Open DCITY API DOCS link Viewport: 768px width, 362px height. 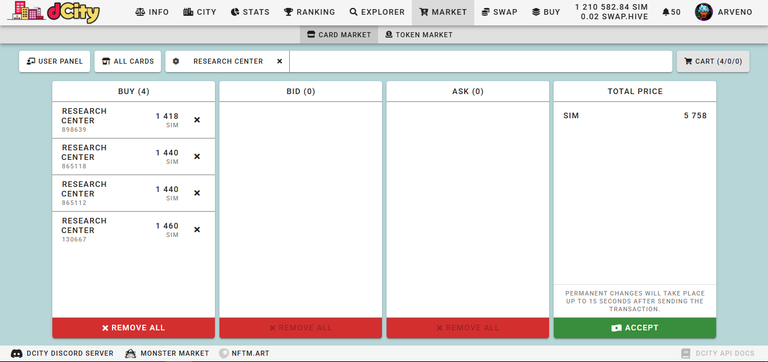(718, 353)
